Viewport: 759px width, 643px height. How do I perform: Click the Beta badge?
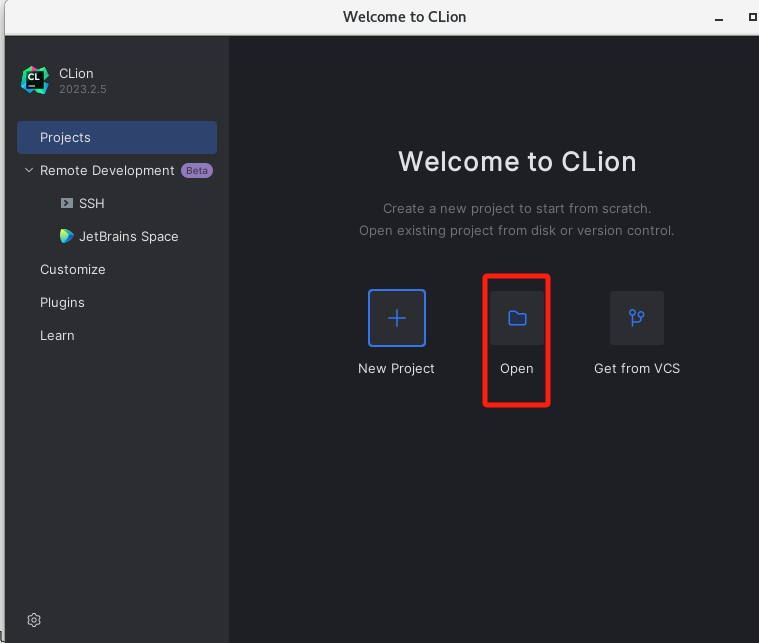[197, 170]
